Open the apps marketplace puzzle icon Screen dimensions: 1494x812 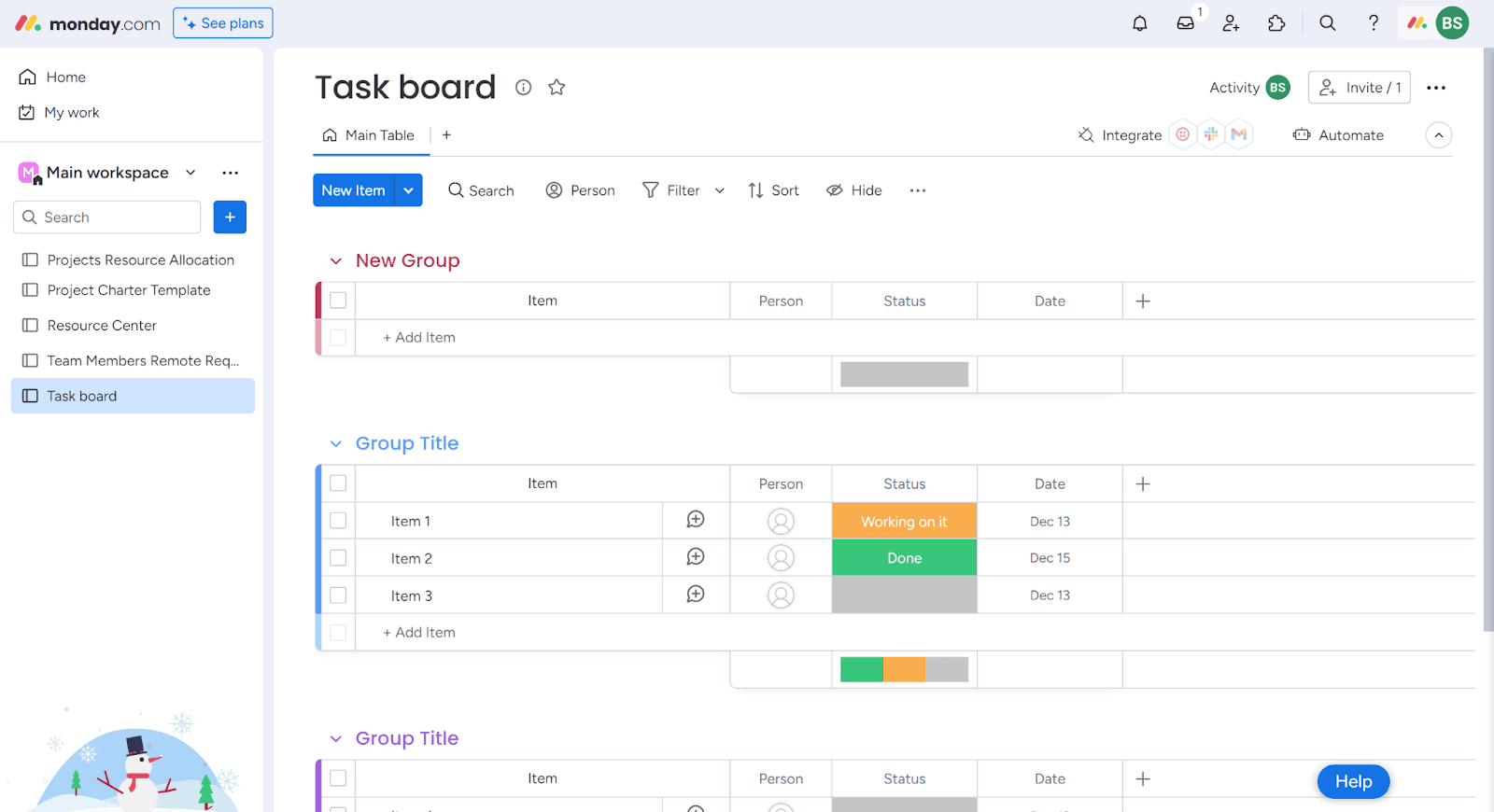point(1276,23)
